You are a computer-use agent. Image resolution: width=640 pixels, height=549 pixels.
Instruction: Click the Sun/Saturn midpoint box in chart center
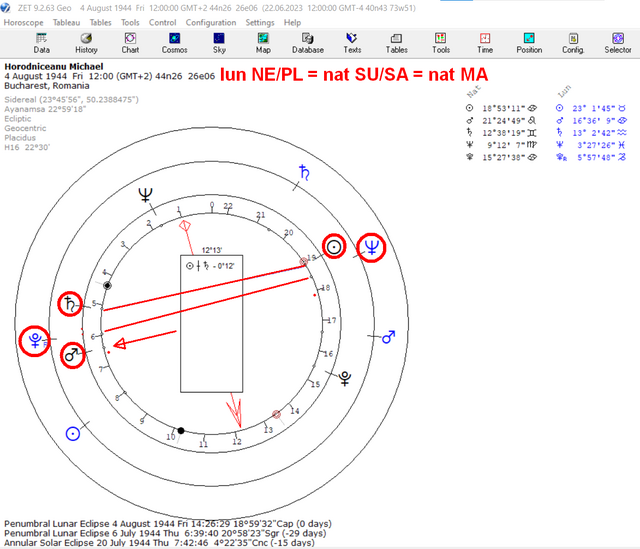pyautogui.click(x=211, y=324)
